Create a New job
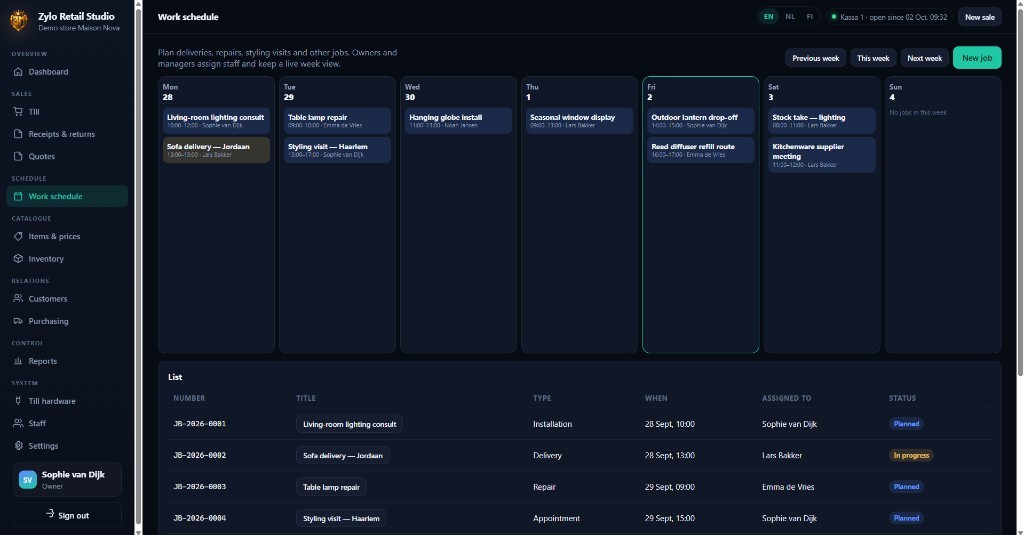Viewport: 1024px width, 535px height. point(977,57)
